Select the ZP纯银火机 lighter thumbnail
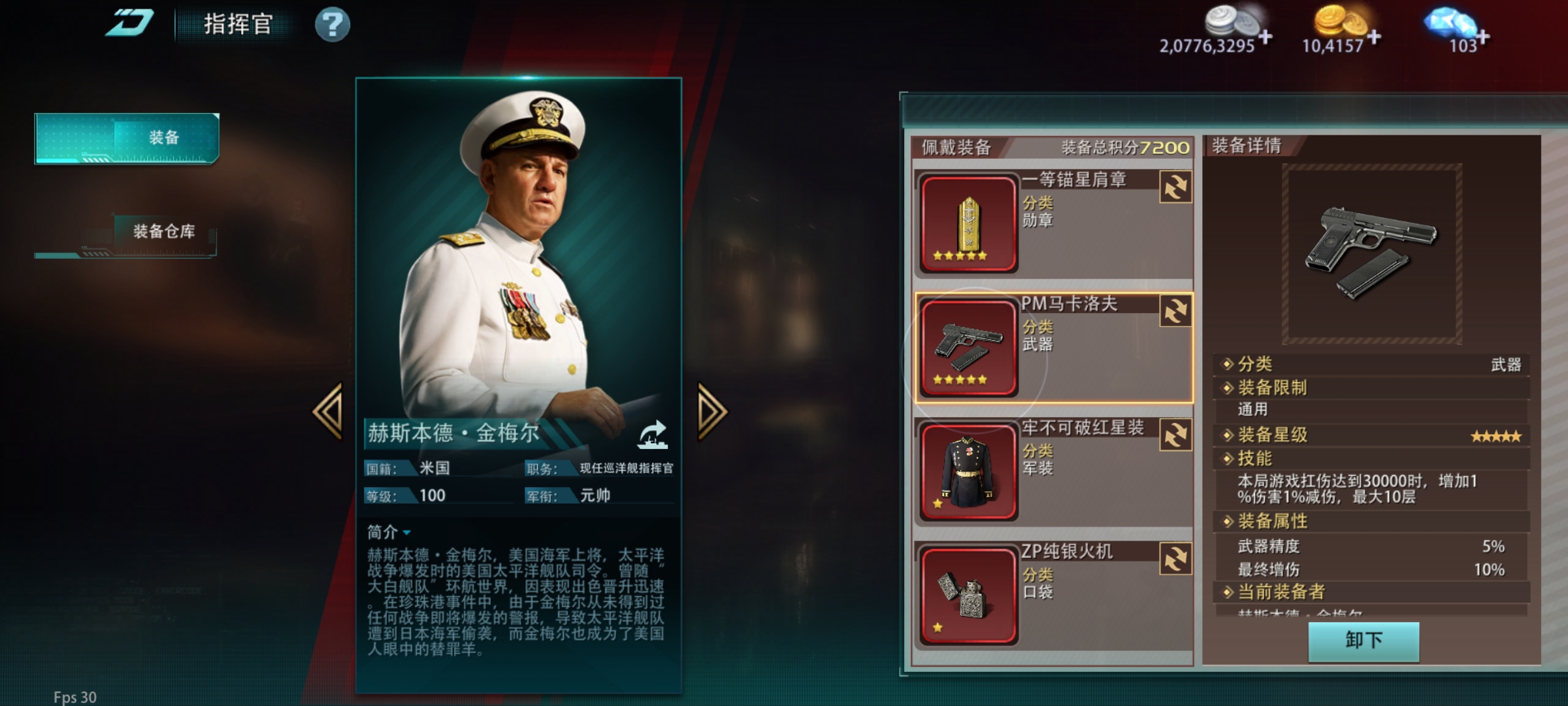Viewport: 1568px width, 706px height. (x=968, y=596)
